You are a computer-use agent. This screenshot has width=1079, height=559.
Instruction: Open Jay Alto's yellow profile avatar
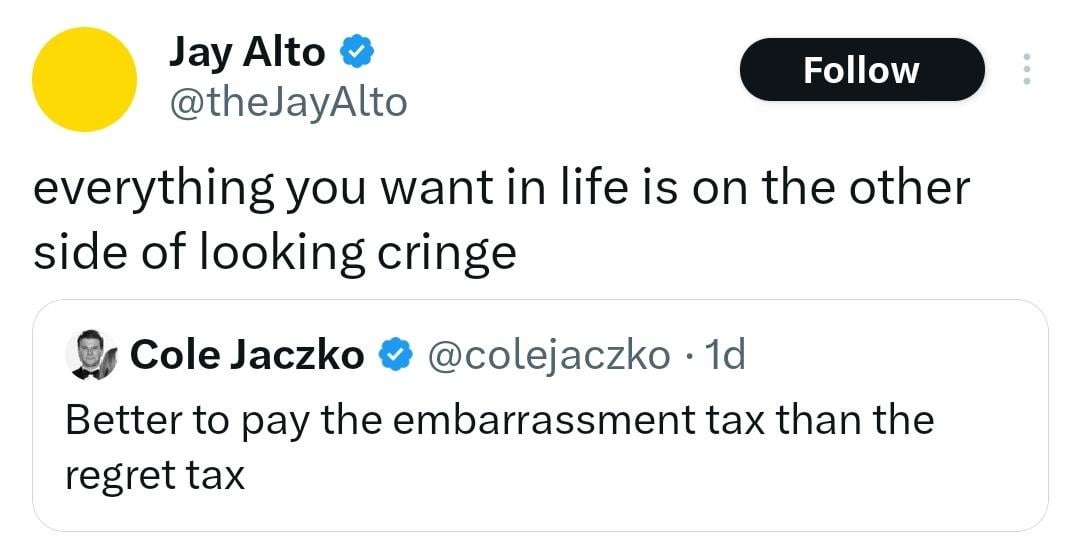click(x=84, y=79)
